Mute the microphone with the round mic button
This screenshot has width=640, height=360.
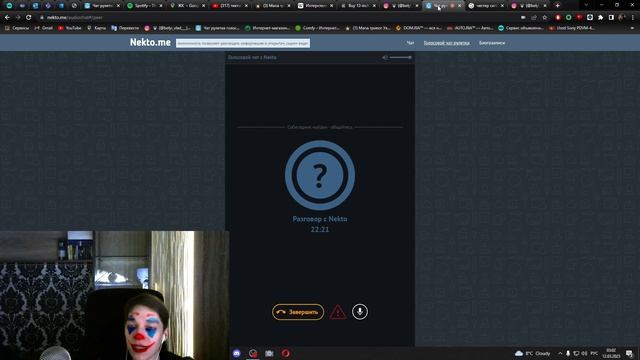pos(360,312)
